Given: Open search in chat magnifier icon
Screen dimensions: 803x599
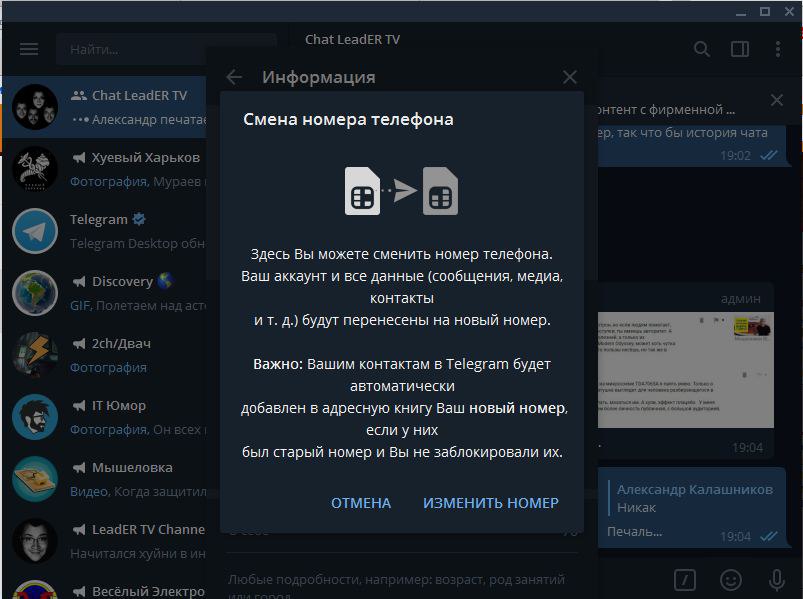Looking at the screenshot, I should coord(702,49).
